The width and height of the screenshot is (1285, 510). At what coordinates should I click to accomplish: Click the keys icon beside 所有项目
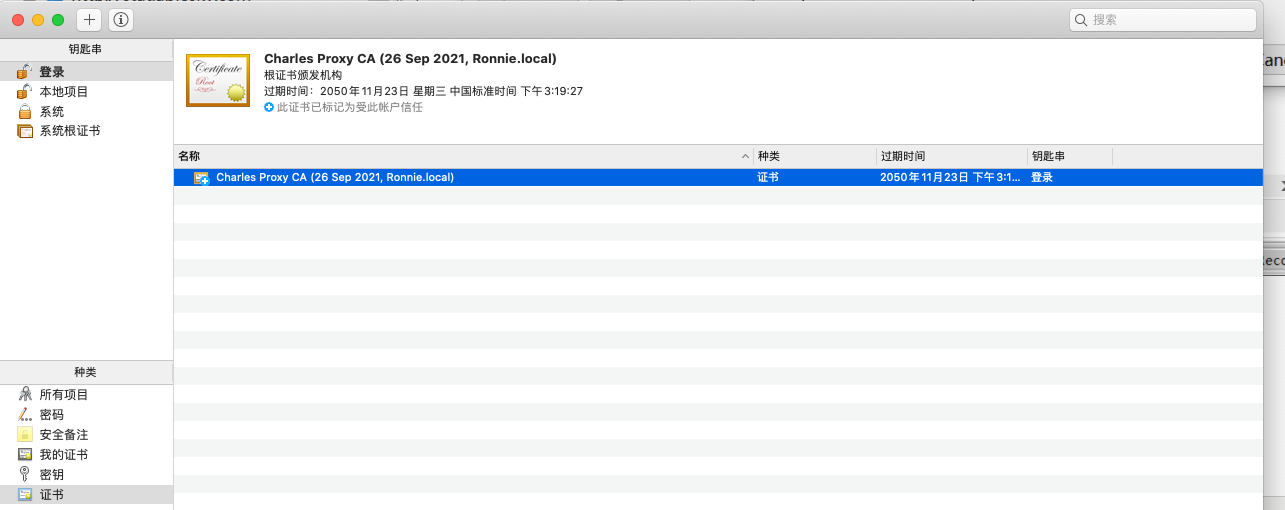(x=25, y=394)
